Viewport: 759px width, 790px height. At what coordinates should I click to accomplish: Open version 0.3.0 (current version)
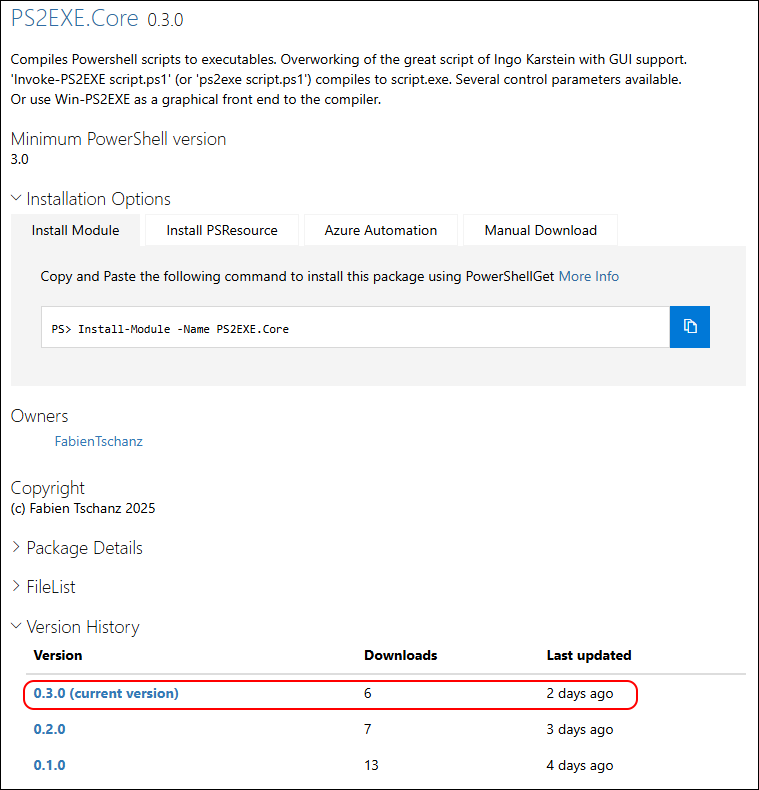[106, 693]
